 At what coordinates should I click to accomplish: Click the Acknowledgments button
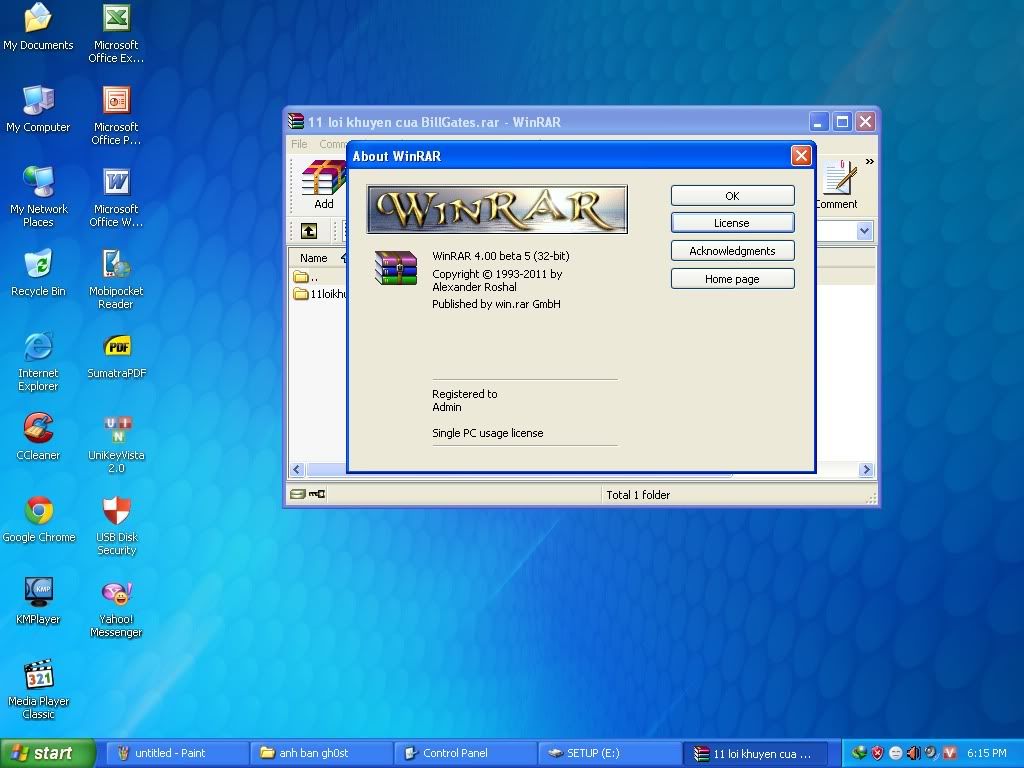(732, 251)
